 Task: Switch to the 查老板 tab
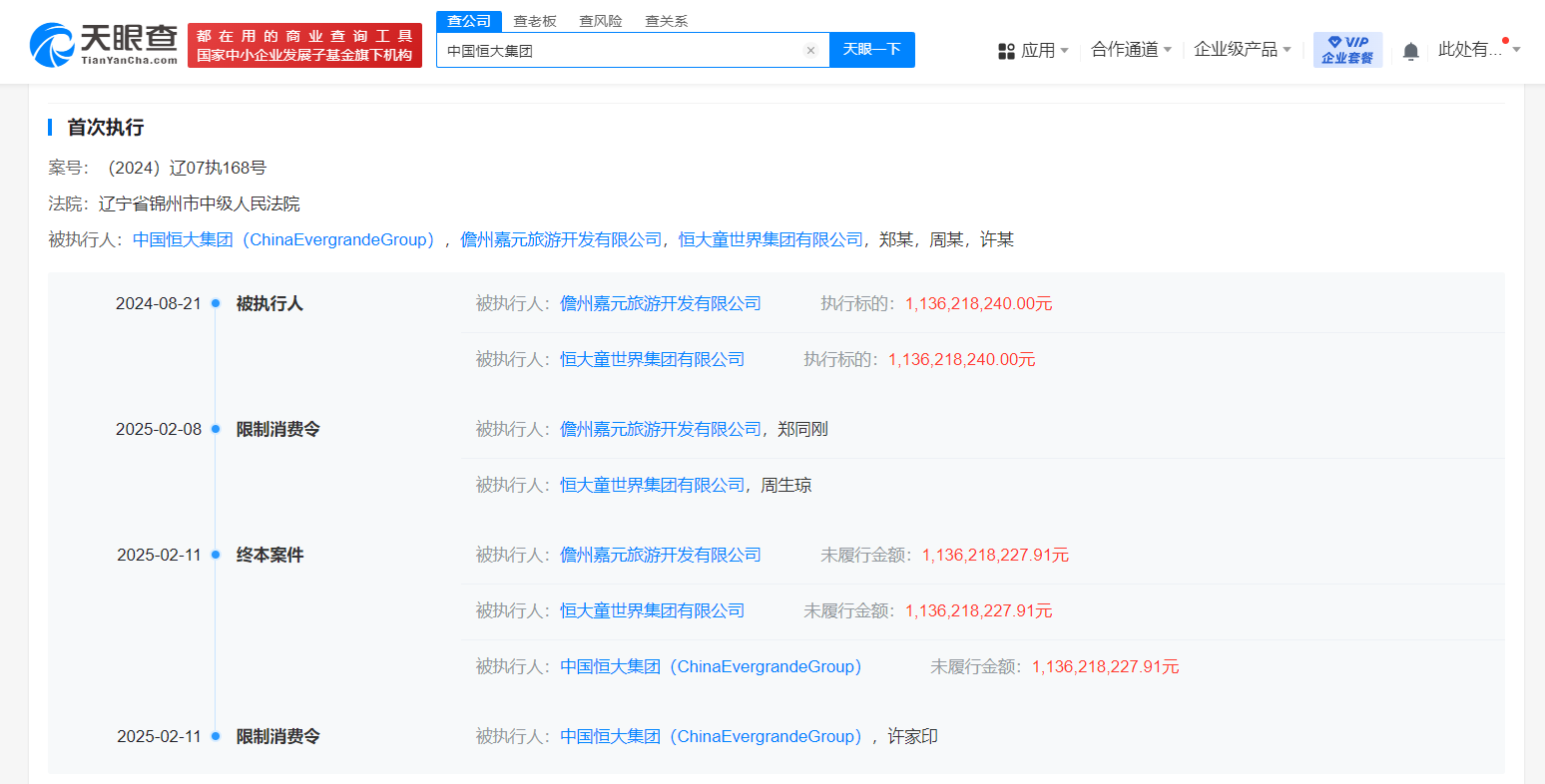pyautogui.click(x=535, y=21)
